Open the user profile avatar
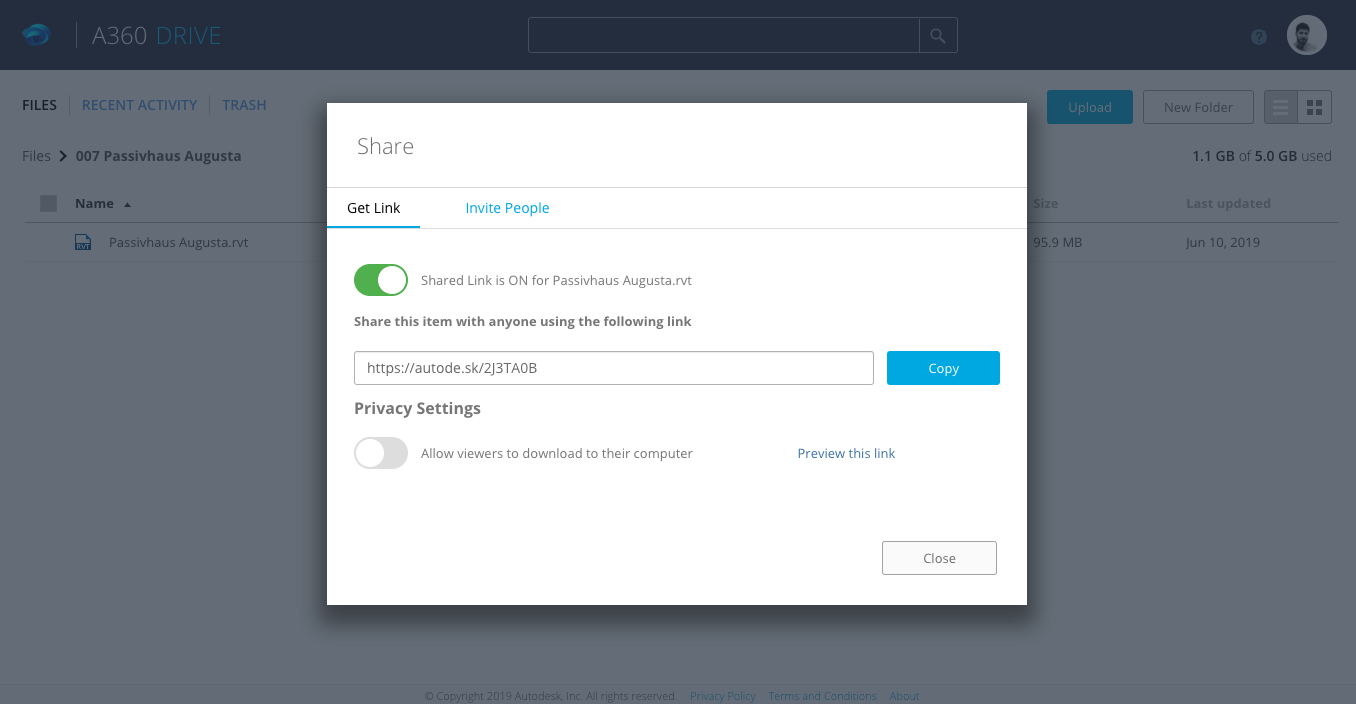This screenshot has height=704, width=1356. (x=1307, y=35)
